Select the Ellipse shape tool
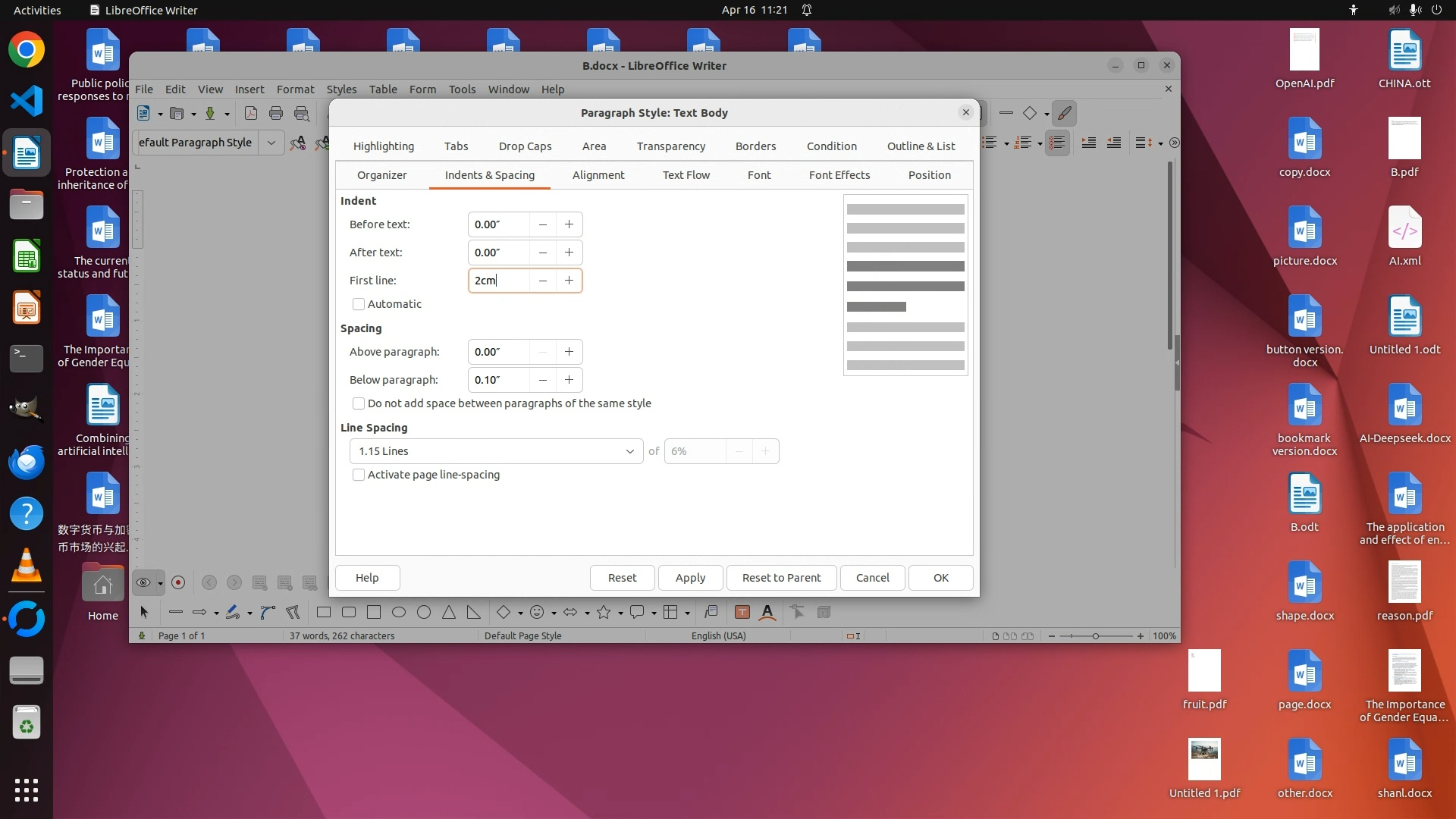Image resolution: width=1456 pixels, height=819 pixels. pos(399,613)
